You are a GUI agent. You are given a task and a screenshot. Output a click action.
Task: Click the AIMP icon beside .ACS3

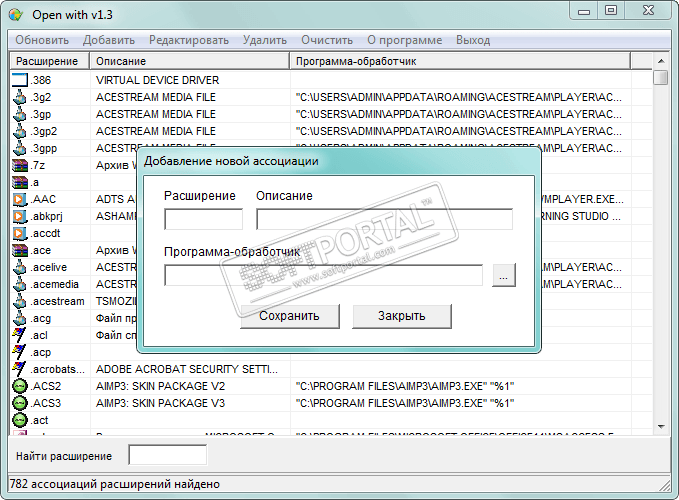click(19, 403)
